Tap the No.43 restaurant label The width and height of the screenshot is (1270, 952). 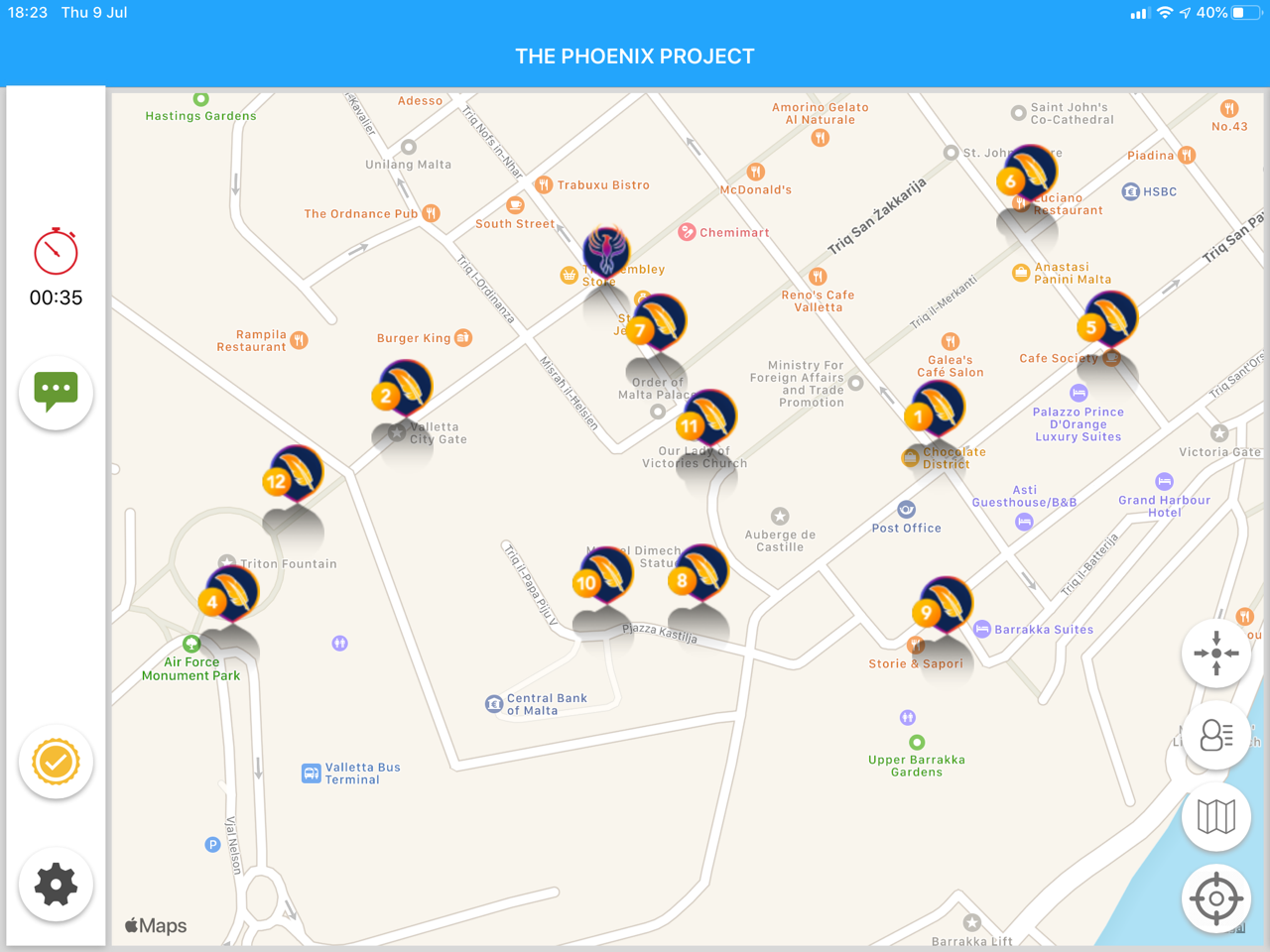[x=1229, y=126]
